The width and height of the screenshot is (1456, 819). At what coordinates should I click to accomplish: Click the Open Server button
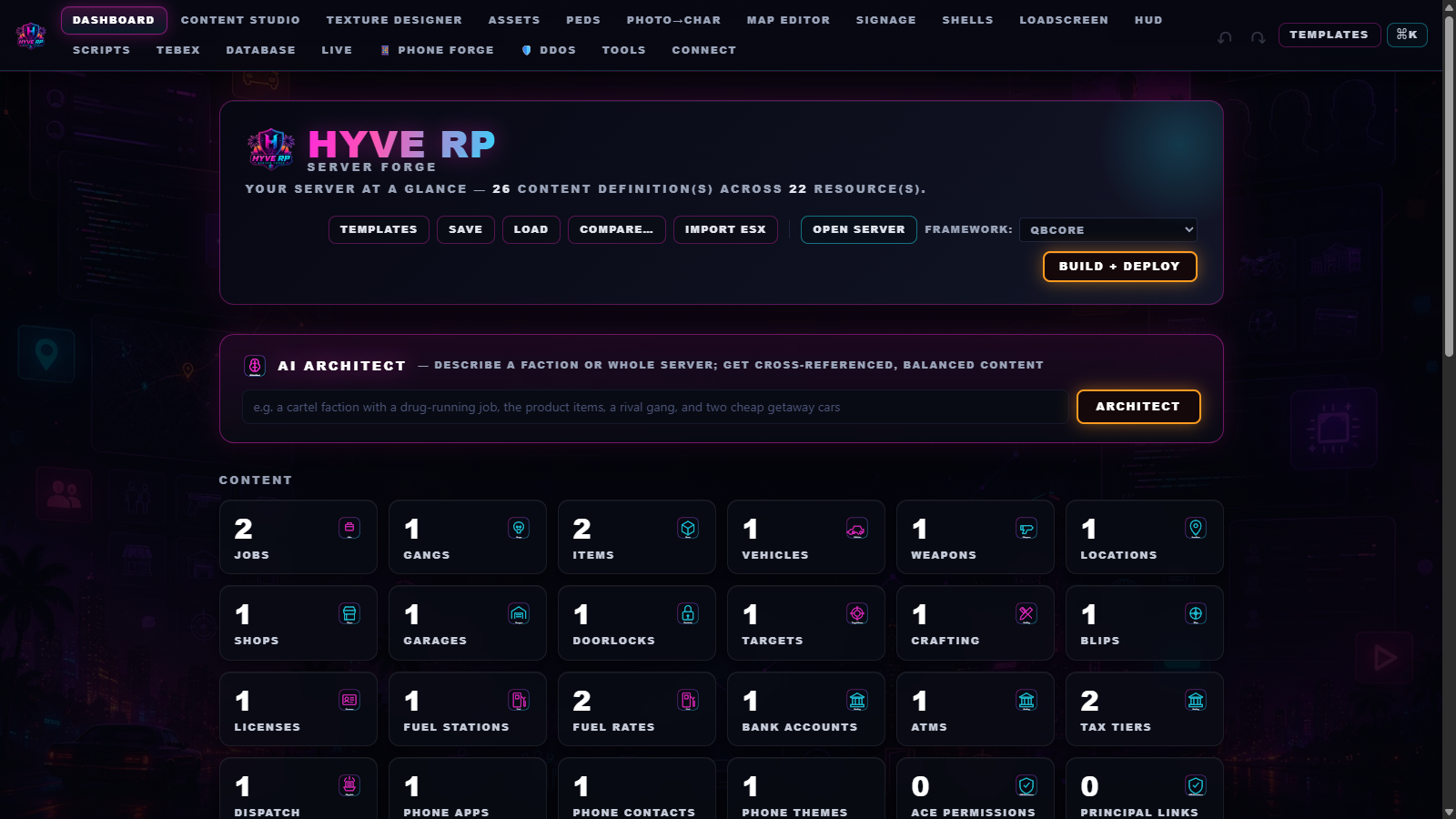[859, 229]
